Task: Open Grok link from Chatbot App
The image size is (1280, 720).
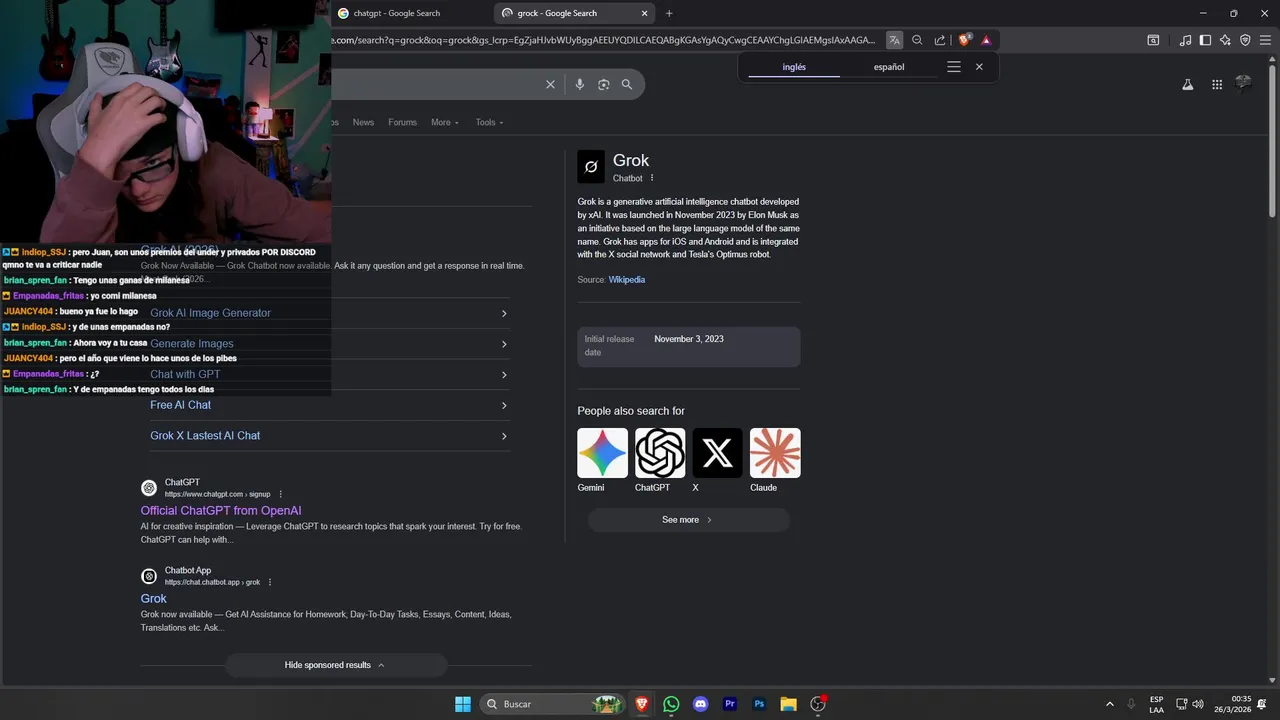Action: [x=153, y=598]
